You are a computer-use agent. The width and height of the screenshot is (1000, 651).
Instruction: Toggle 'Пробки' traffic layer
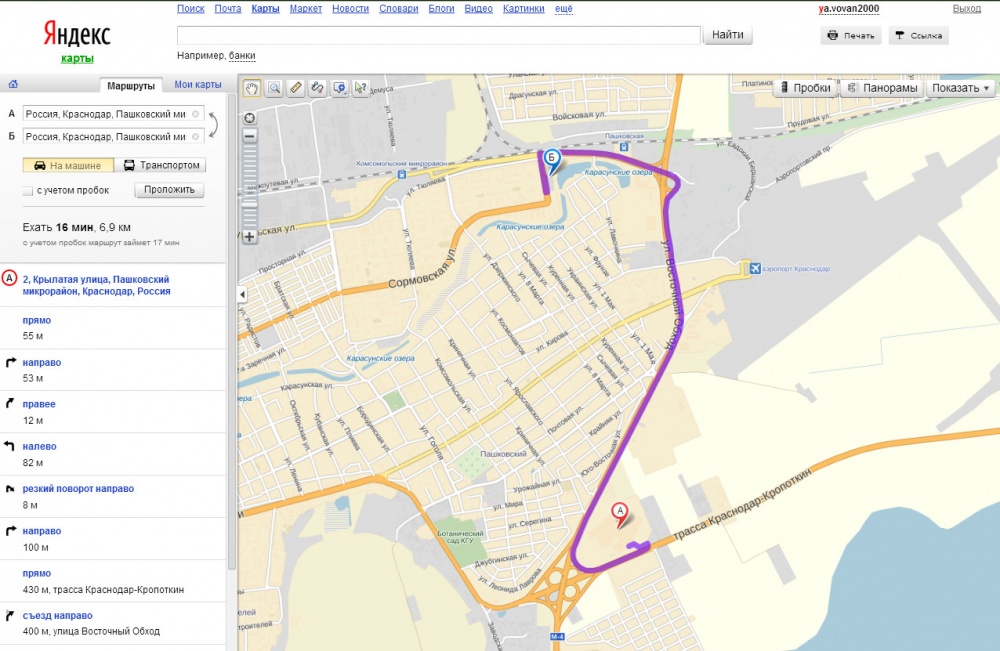tap(806, 88)
